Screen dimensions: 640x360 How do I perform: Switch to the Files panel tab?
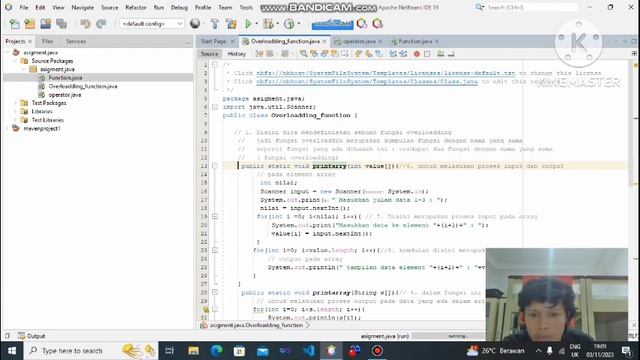point(47,41)
